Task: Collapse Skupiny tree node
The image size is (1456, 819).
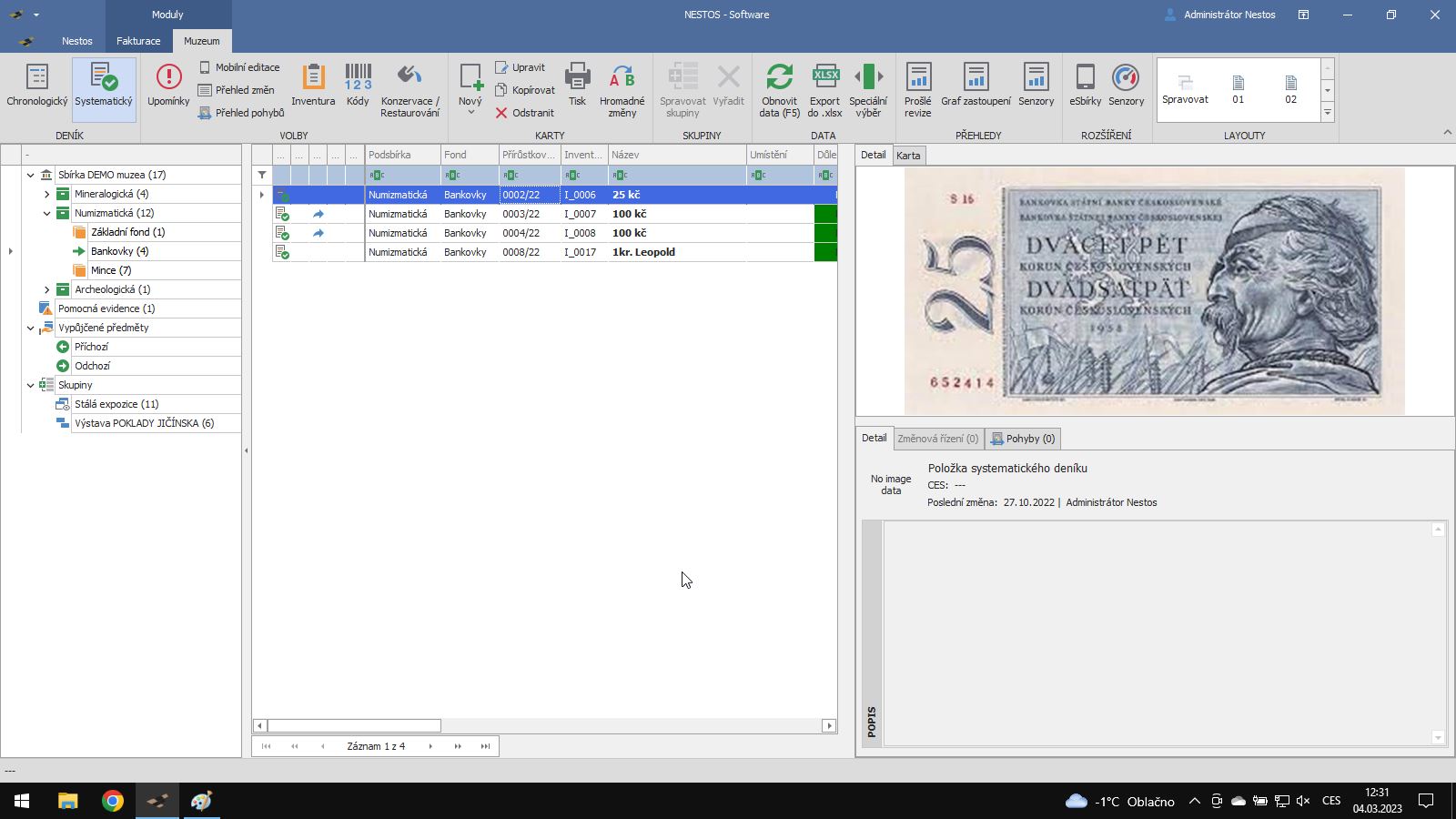Action: click(x=30, y=385)
